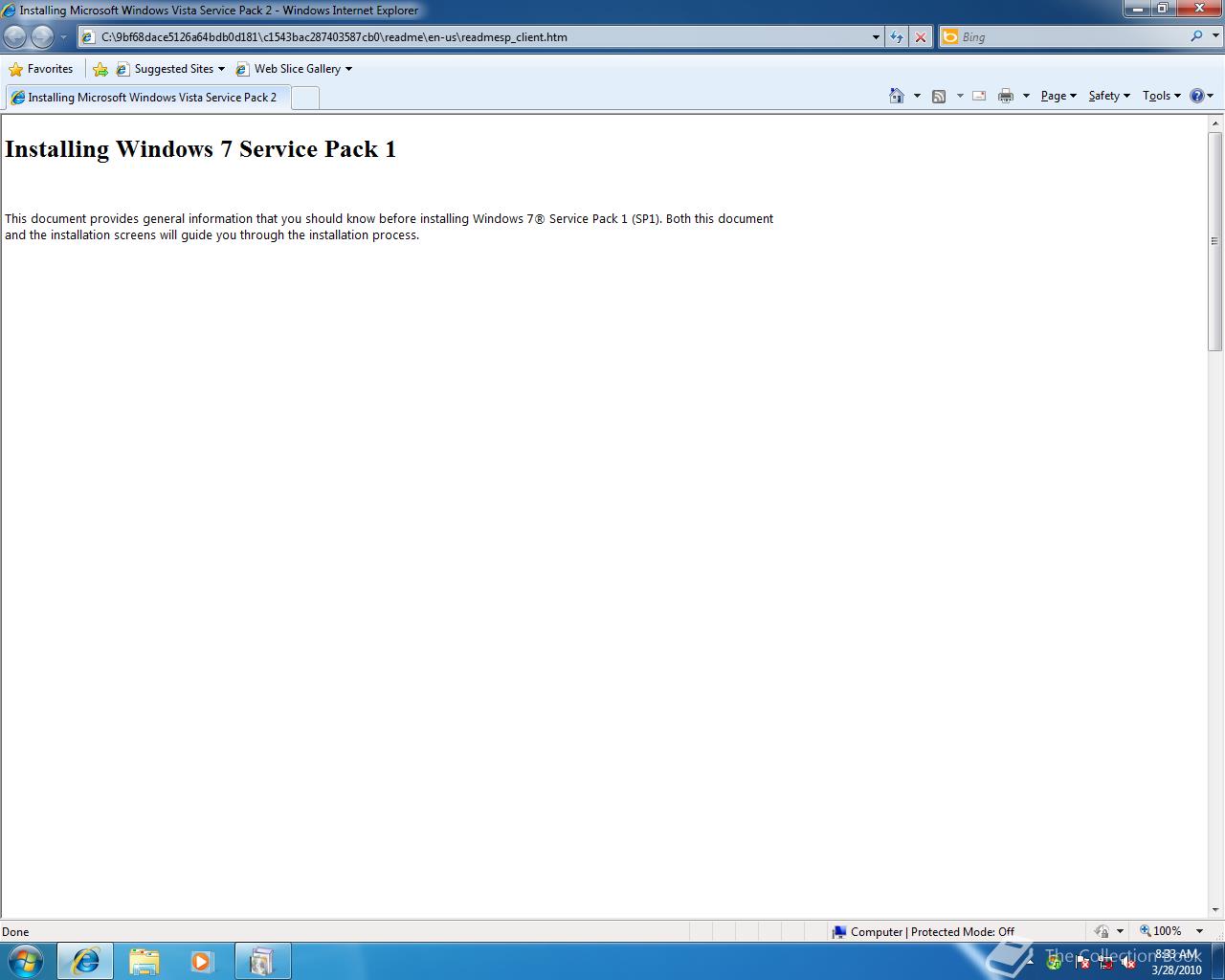1225x980 pixels.
Task: Expand the Print options dropdown arrow
Action: pyautogui.click(x=1026, y=96)
